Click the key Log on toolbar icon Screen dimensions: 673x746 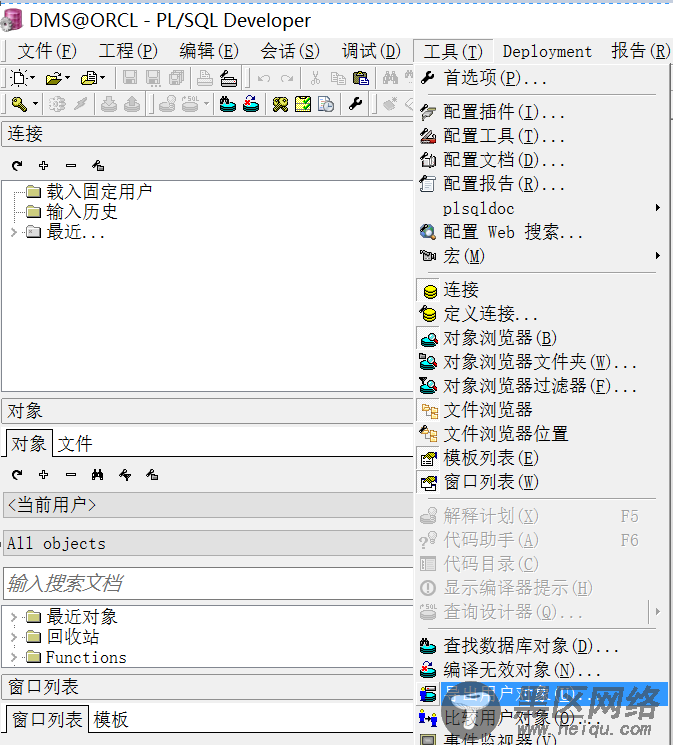(20, 104)
